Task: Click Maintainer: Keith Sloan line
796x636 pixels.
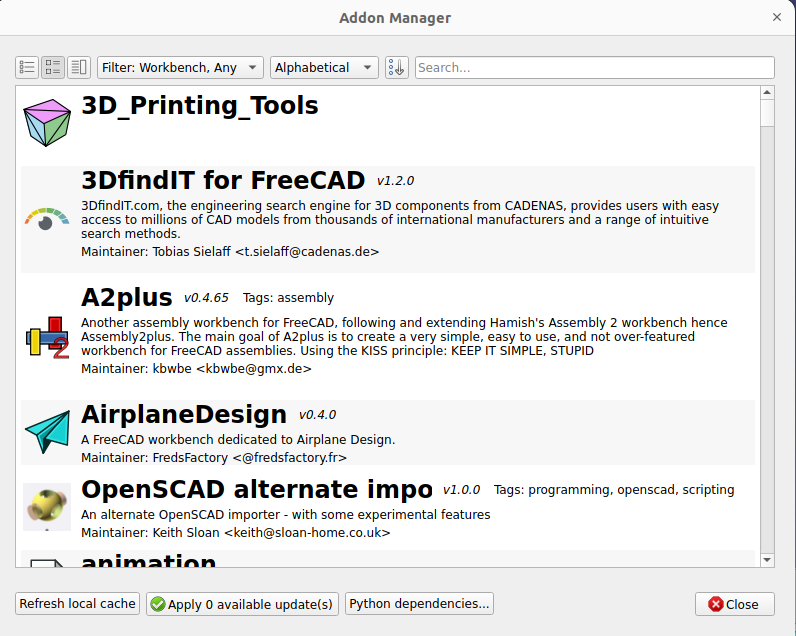Action: click(236, 533)
